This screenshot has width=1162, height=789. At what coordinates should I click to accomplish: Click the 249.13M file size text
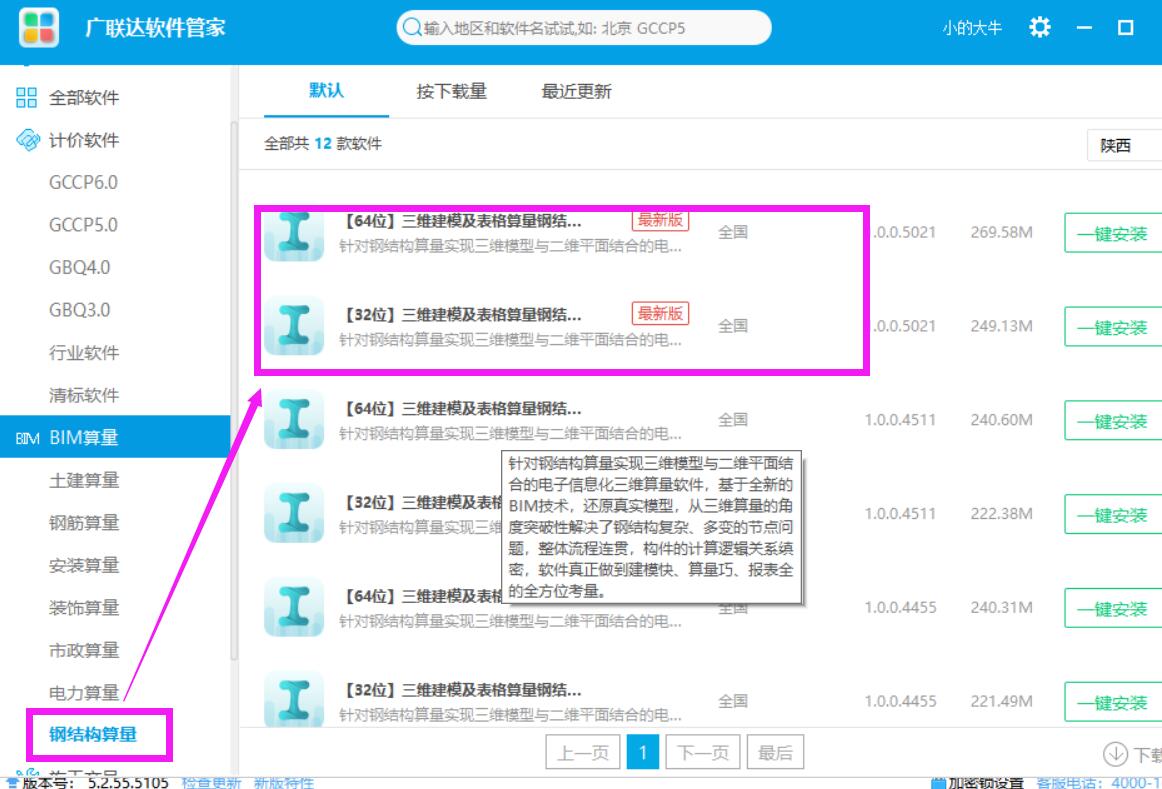[x=1001, y=326]
